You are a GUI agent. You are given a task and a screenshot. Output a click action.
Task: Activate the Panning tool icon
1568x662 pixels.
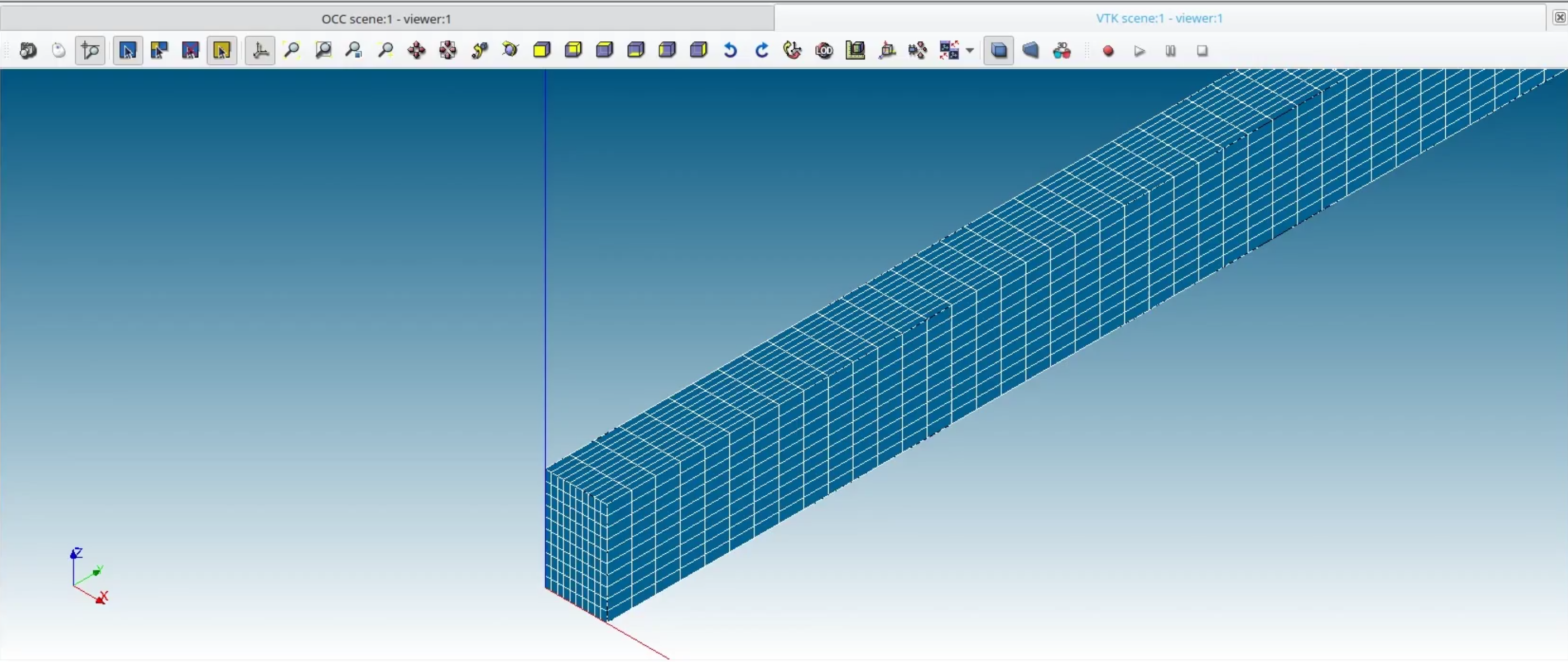(x=416, y=51)
